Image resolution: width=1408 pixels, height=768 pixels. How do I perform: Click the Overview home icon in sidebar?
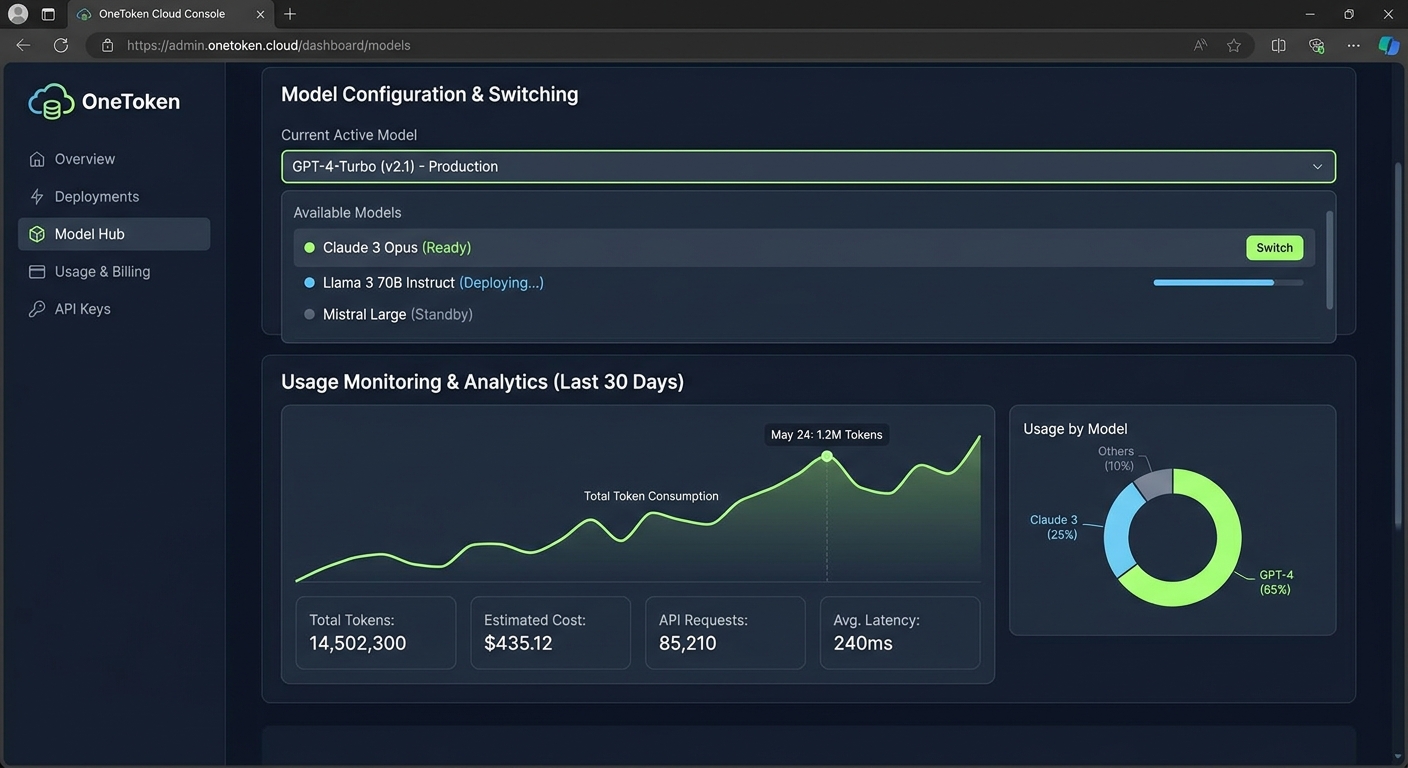[x=37, y=159]
